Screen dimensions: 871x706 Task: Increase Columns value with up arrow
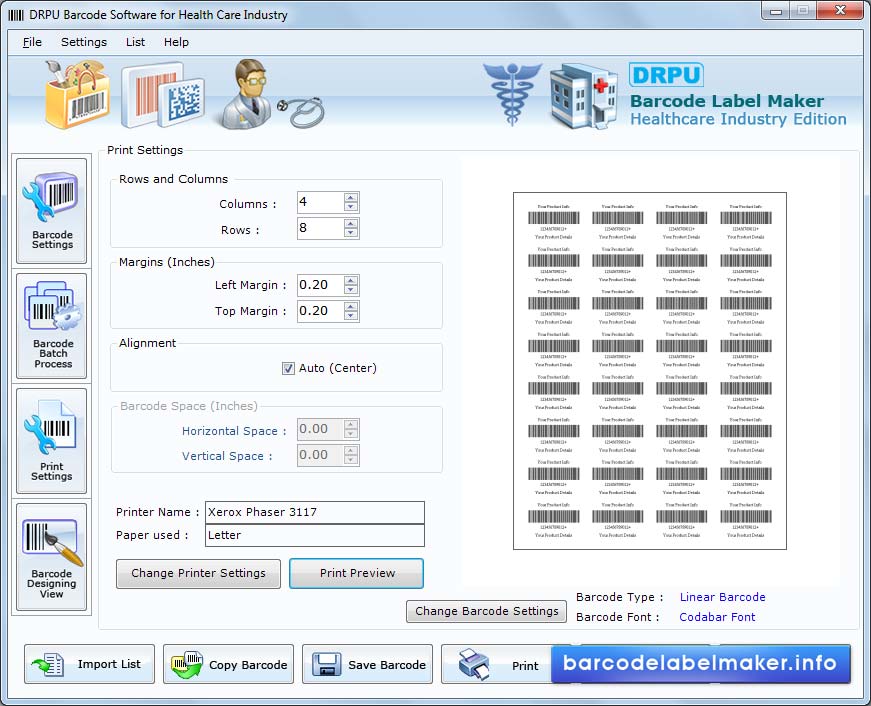(351, 197)
